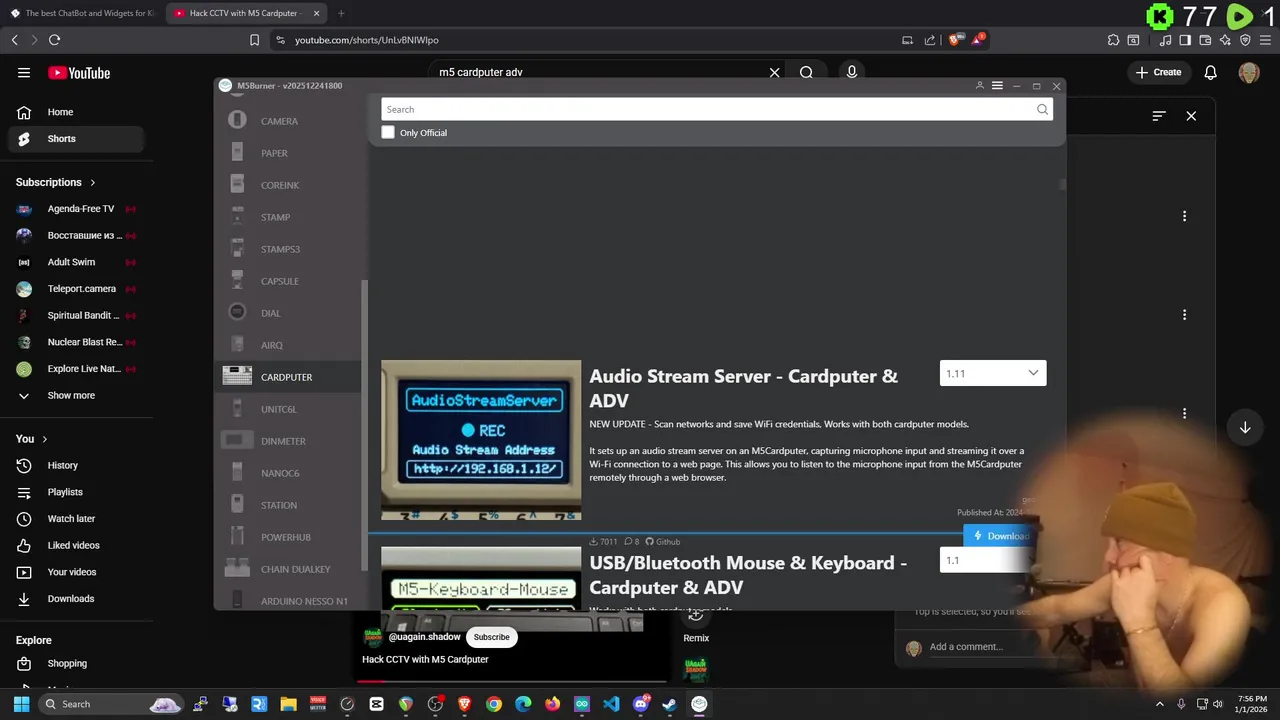Subscribe to @uagain.shadow channel
This screenshot has height=720, width=1280.
pos(491,637)
